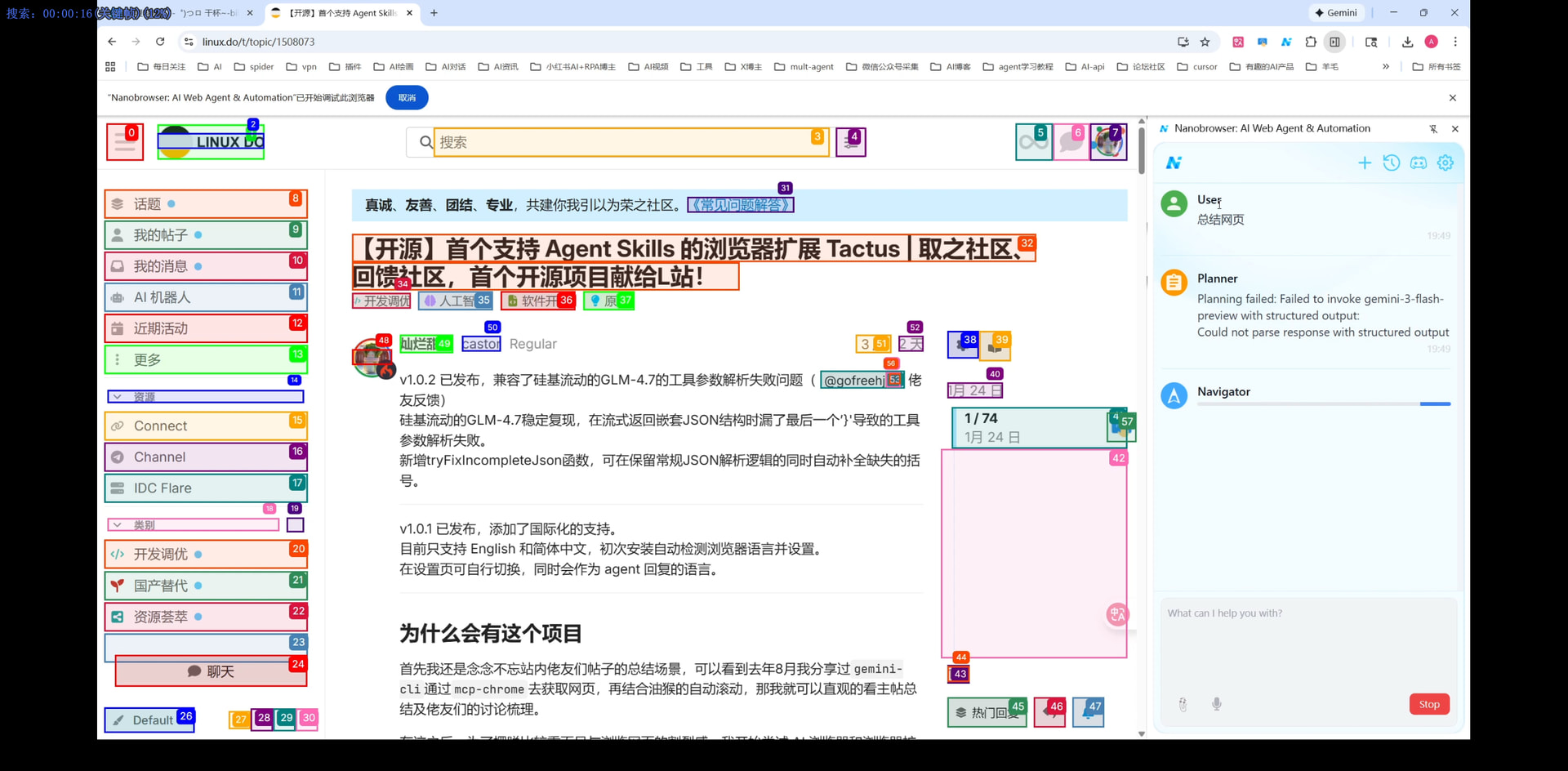Collapse the 类别 sidebar section
The width and height of the screenshot is (1568, 771).
[x=194, y=525]
